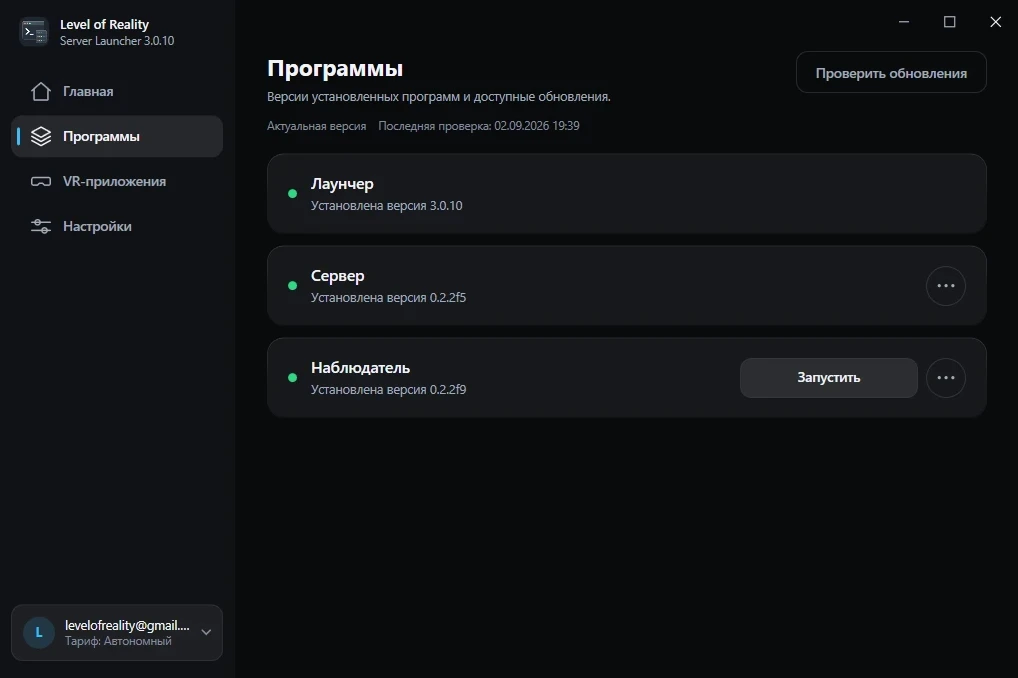Click the Лаунчер program title
The image size is (1018, 678).
(342, 184)
